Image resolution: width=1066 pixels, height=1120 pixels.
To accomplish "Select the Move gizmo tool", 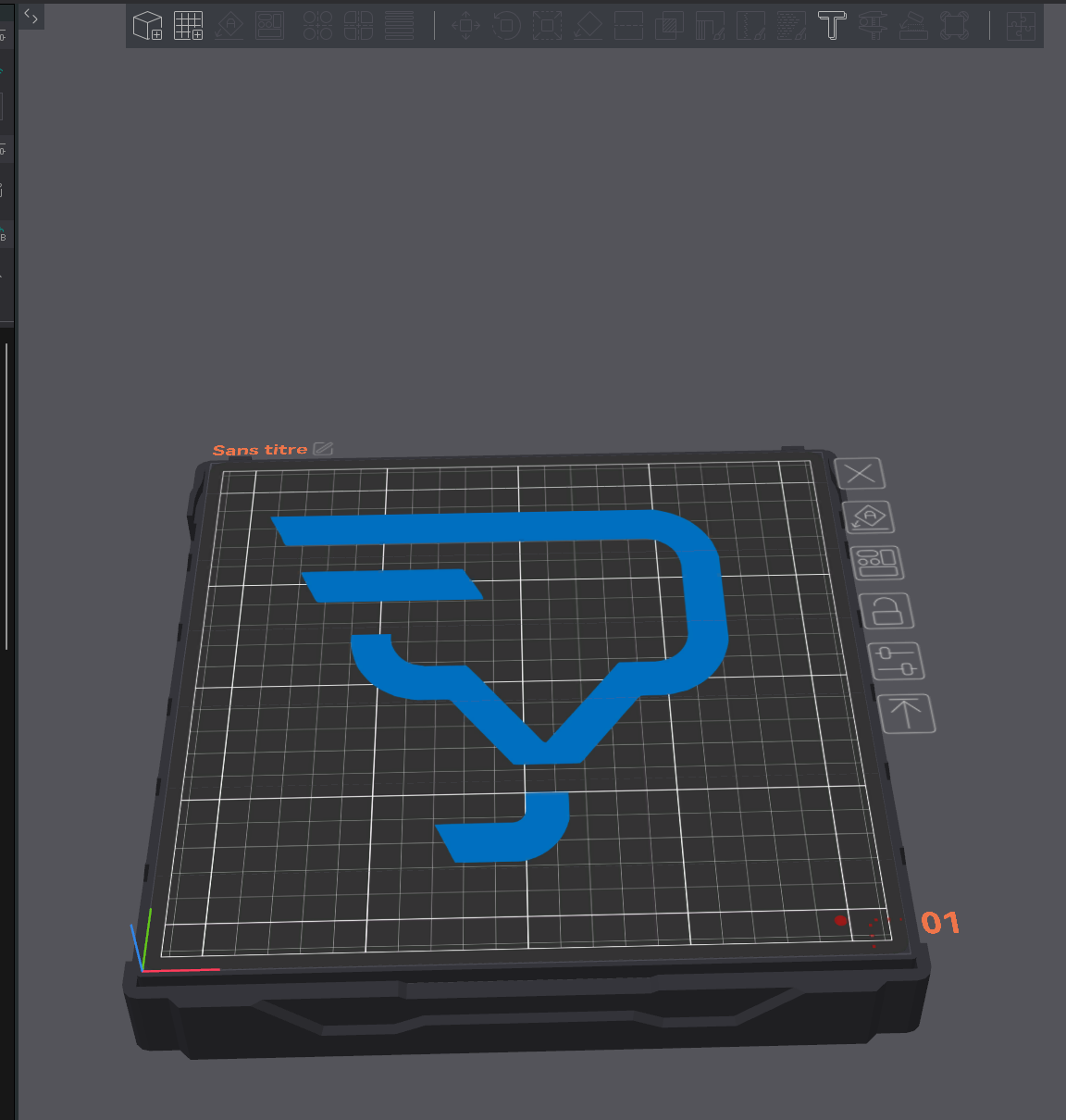I will coord(465,25).
